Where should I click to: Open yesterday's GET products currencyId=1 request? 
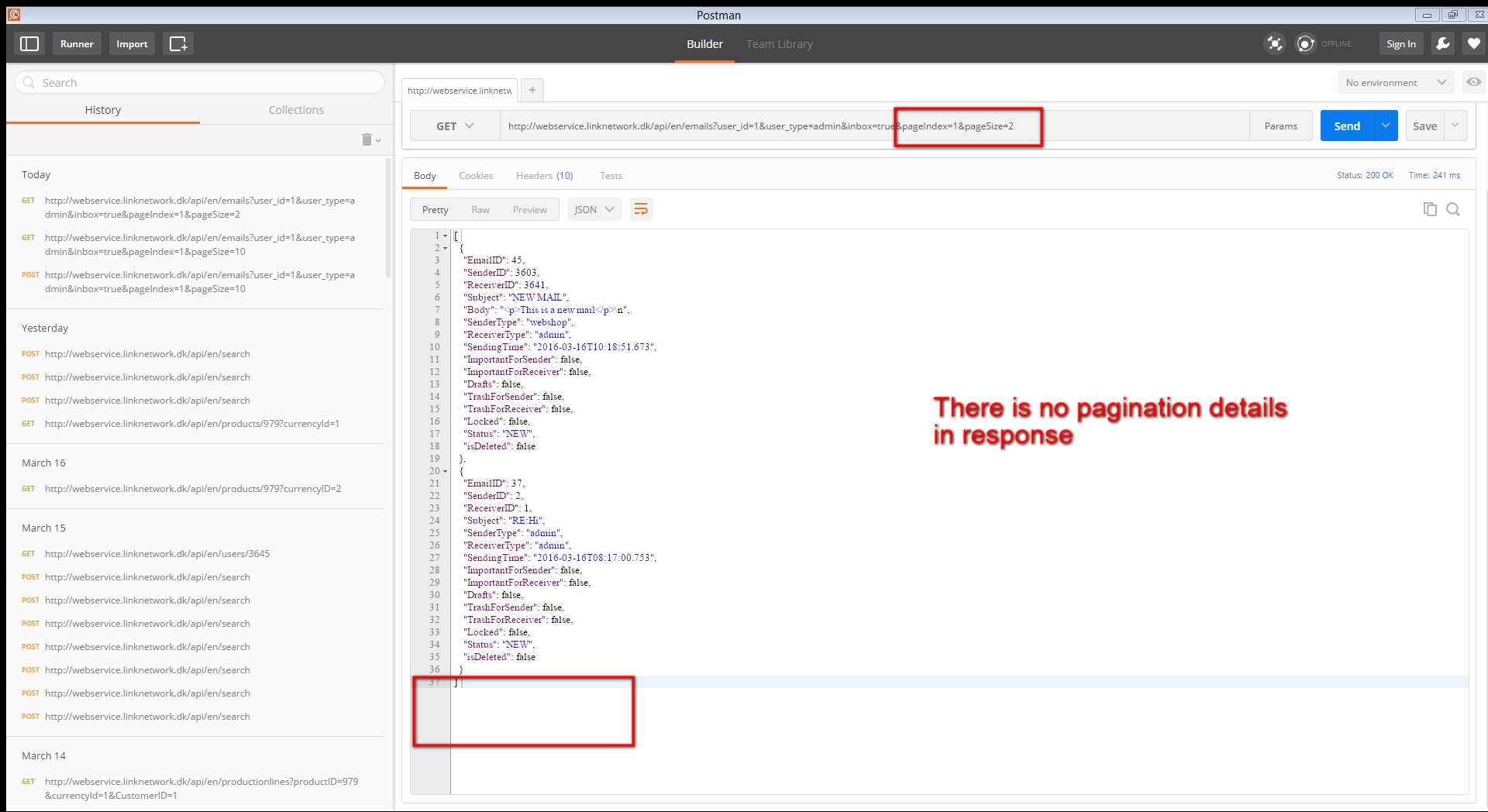tap(194, 424)
